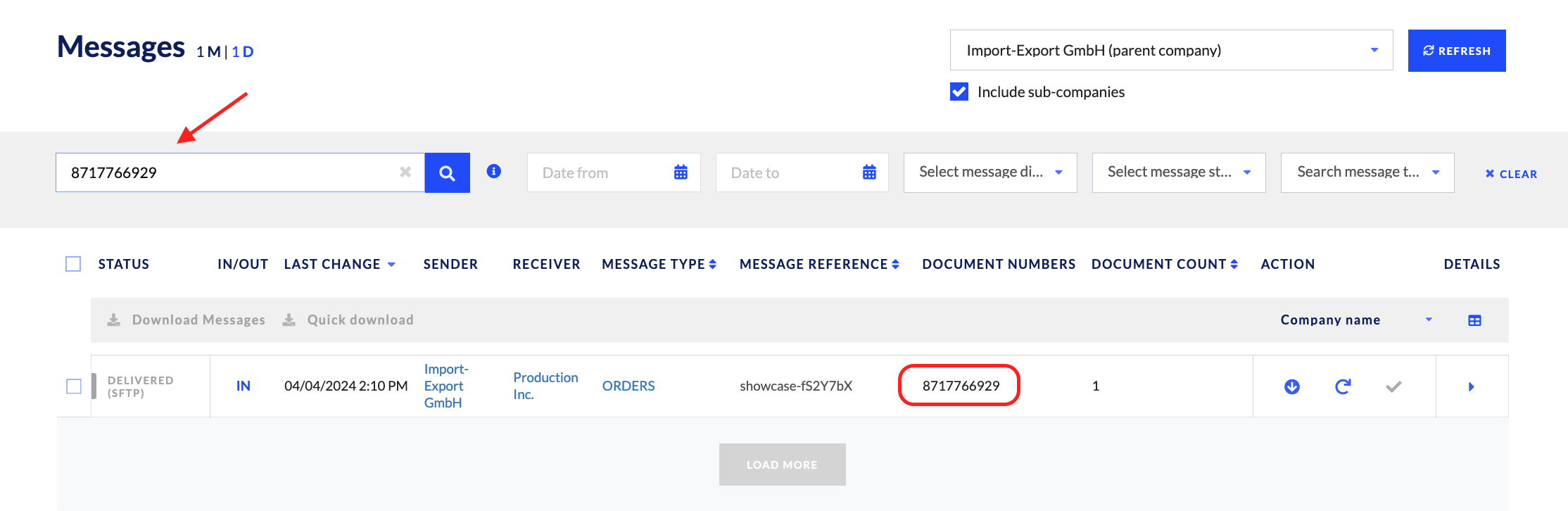Viewport: 1568px width, 511px height.
Task: Open the Select message direction dropdown
Action: click(x=990, y=172)
